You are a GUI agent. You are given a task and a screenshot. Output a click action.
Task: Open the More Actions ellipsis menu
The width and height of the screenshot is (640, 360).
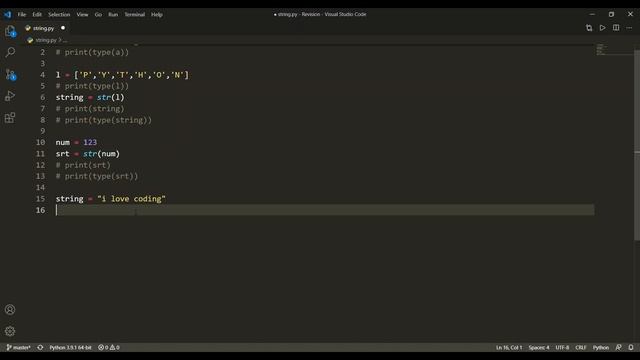coord(629,28)
